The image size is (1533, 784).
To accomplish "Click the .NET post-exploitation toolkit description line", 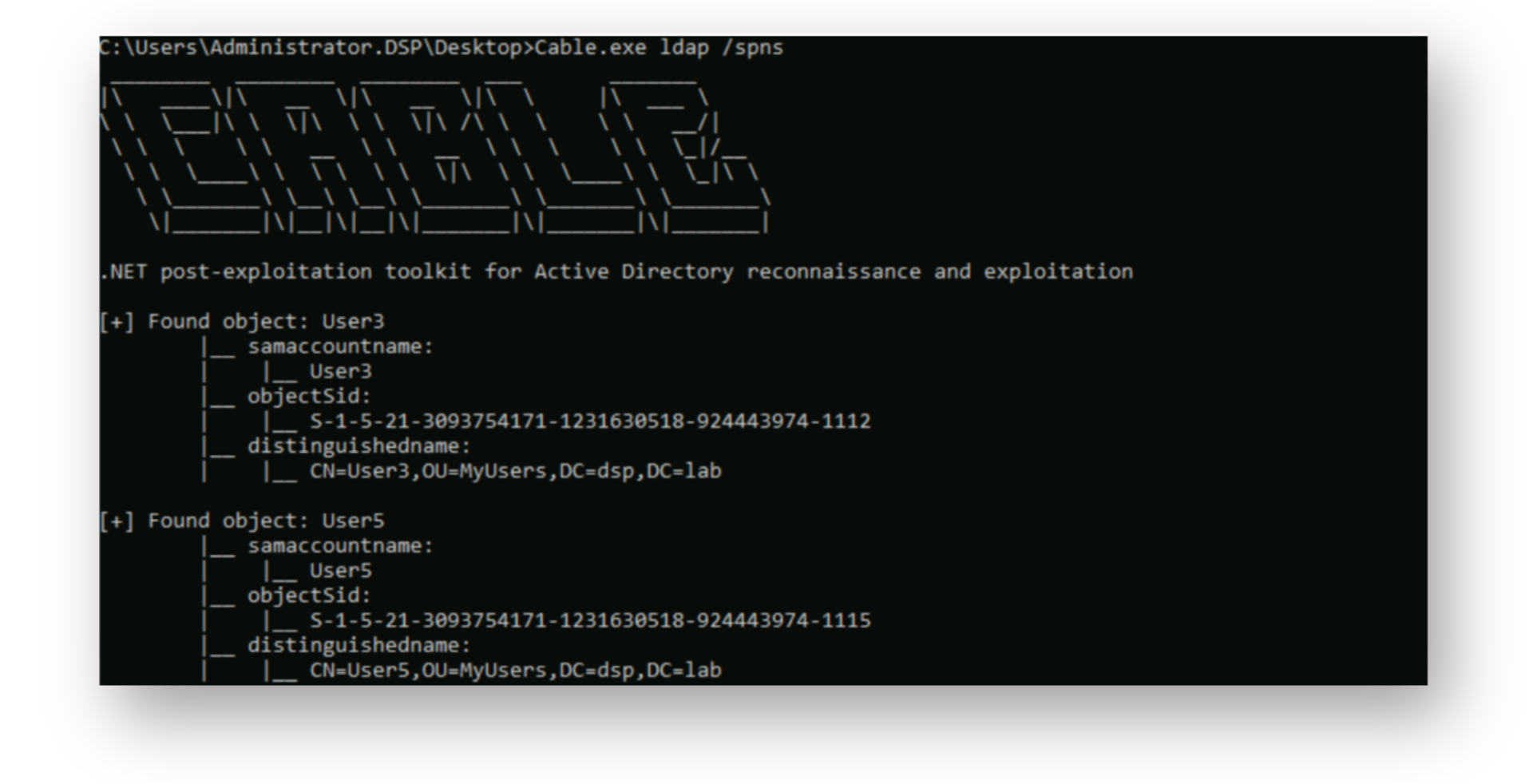I will (616, 272).
